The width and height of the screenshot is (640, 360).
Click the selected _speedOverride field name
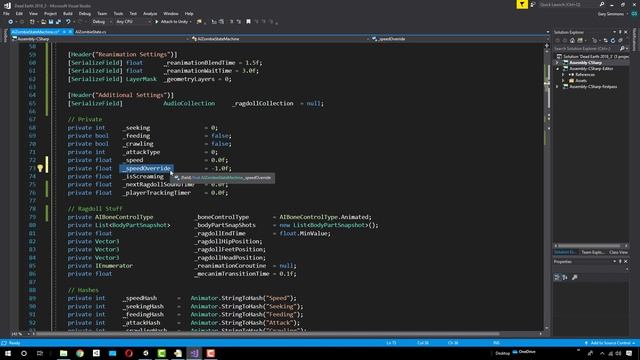pyautogui.click(x=147, y=168)
